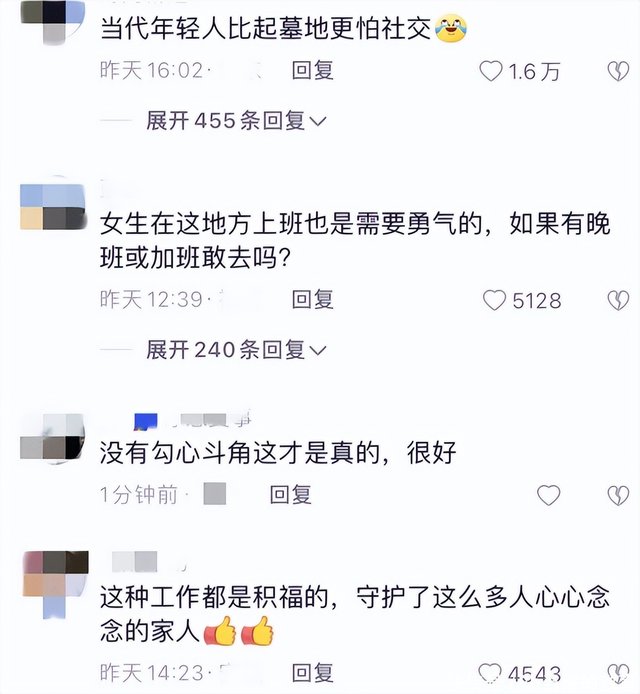
Task: Dislike the 墓地更怕社交 comment via broken heart
Action: [618, 71]
